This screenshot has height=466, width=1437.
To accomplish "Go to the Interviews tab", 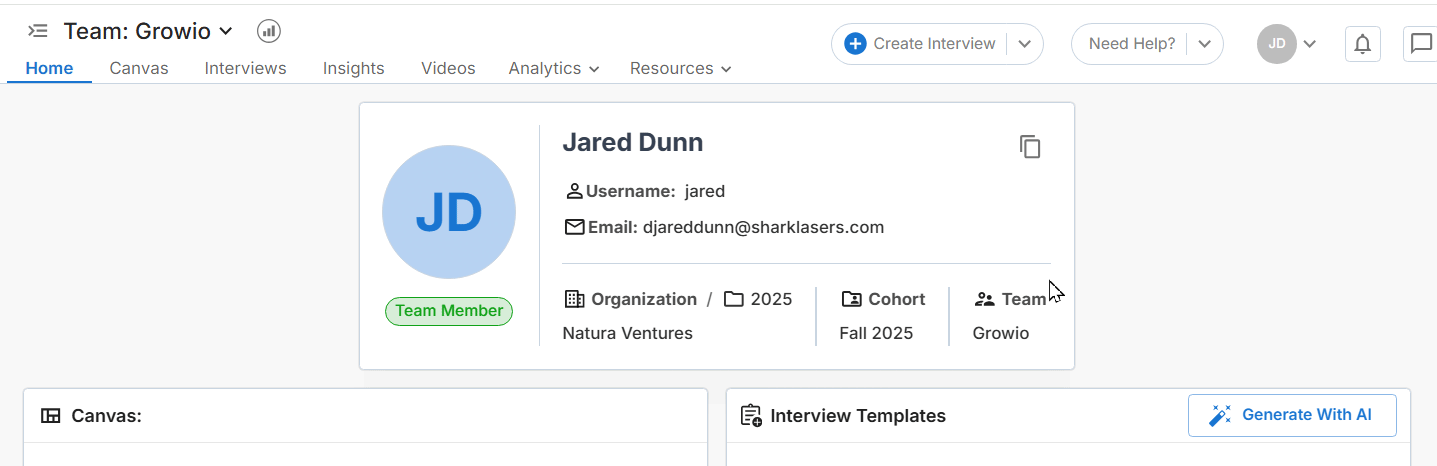I will (245, 68).
